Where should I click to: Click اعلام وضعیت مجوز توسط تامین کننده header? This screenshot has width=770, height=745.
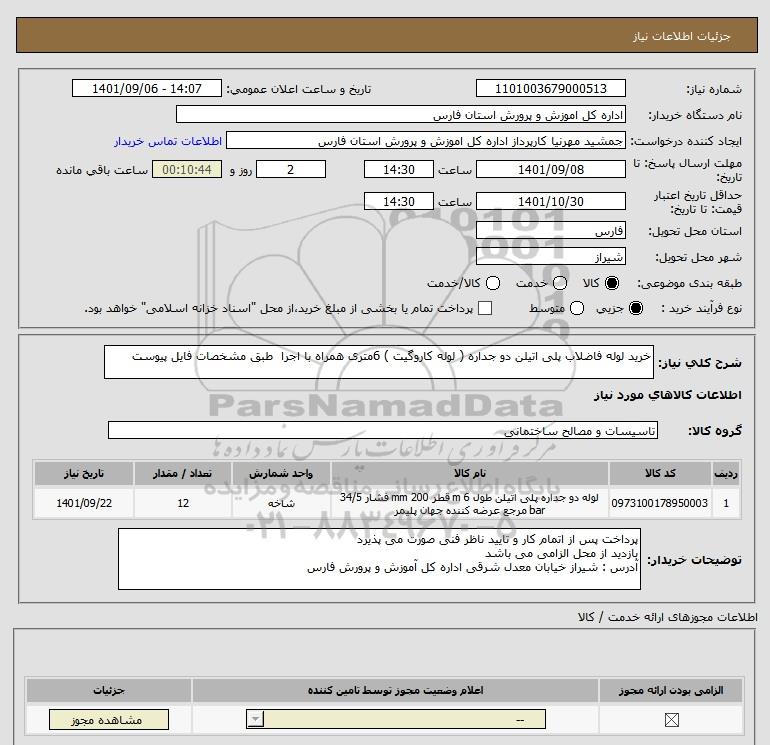(x=395, y=690)
